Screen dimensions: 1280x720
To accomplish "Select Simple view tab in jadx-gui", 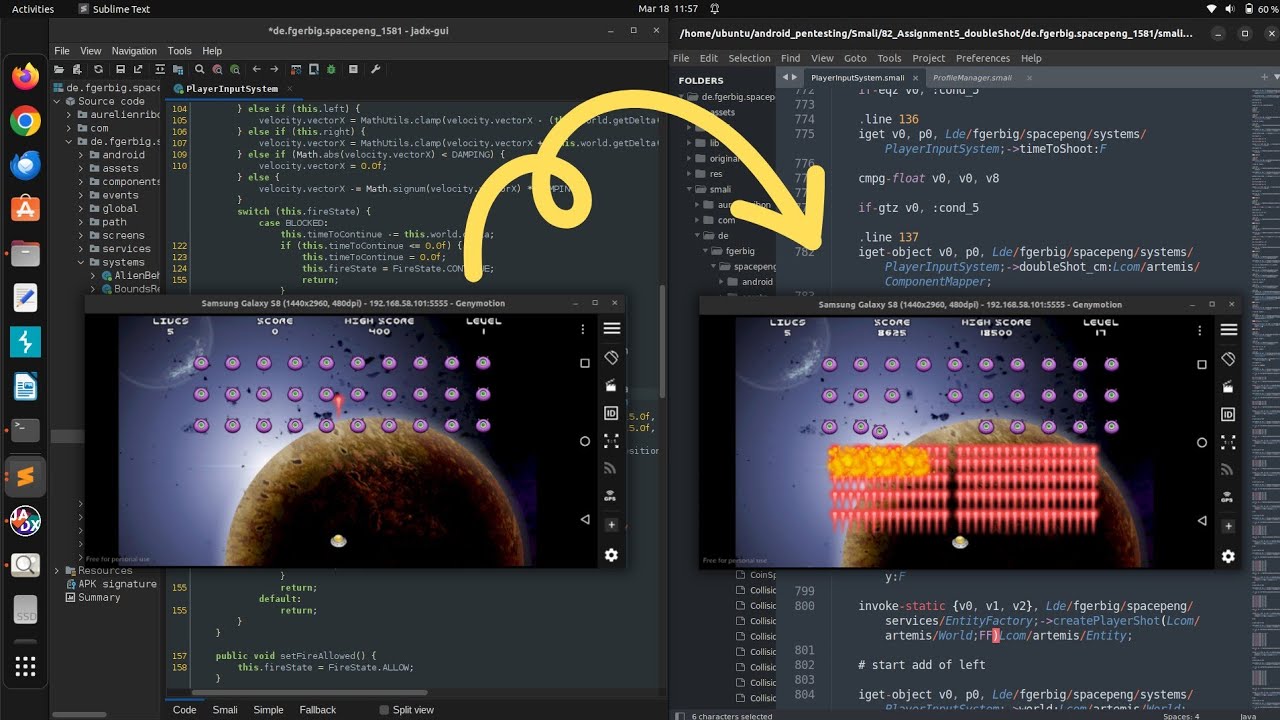I will click(x=268, y=710).
